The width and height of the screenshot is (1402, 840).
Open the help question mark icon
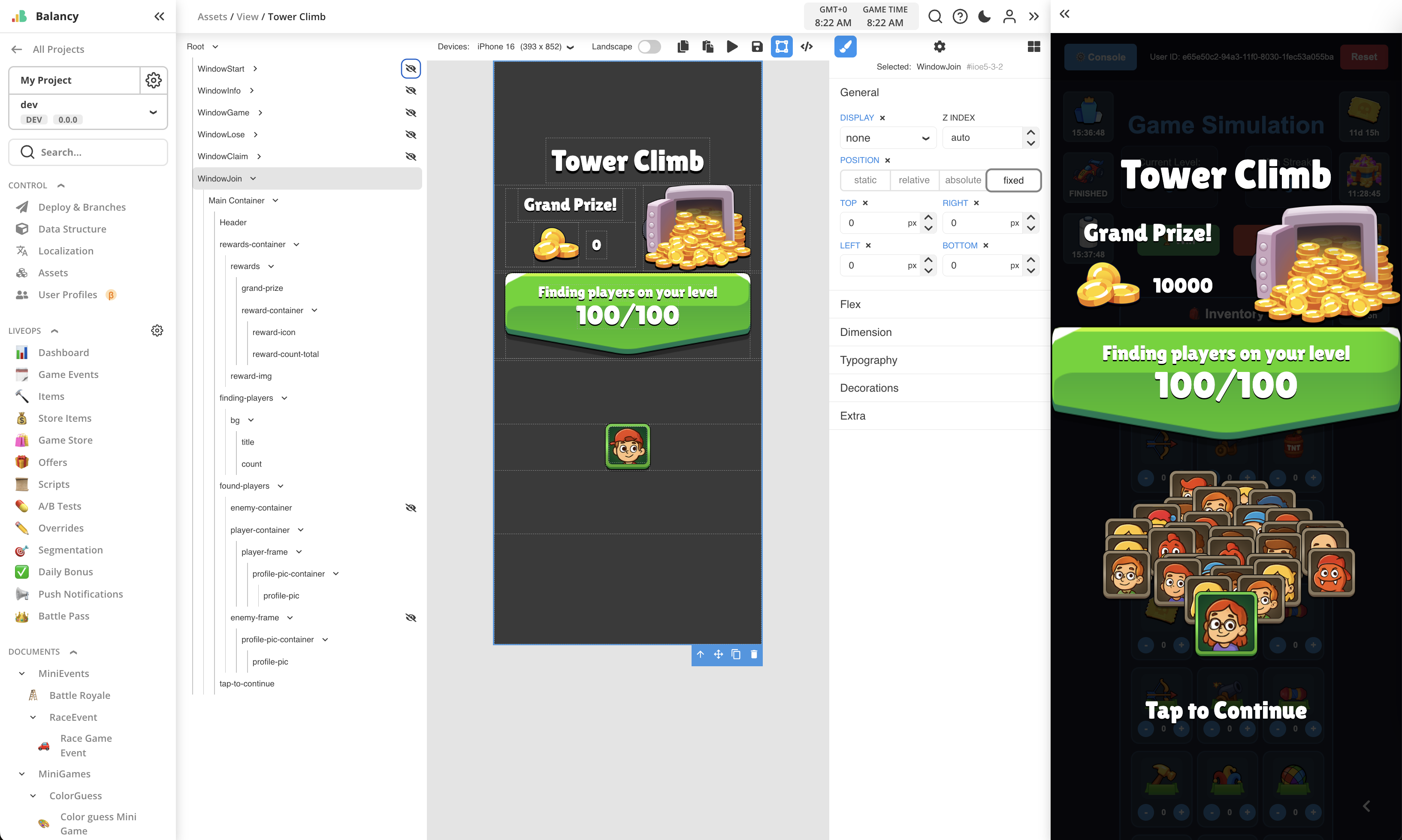(960, 16)
